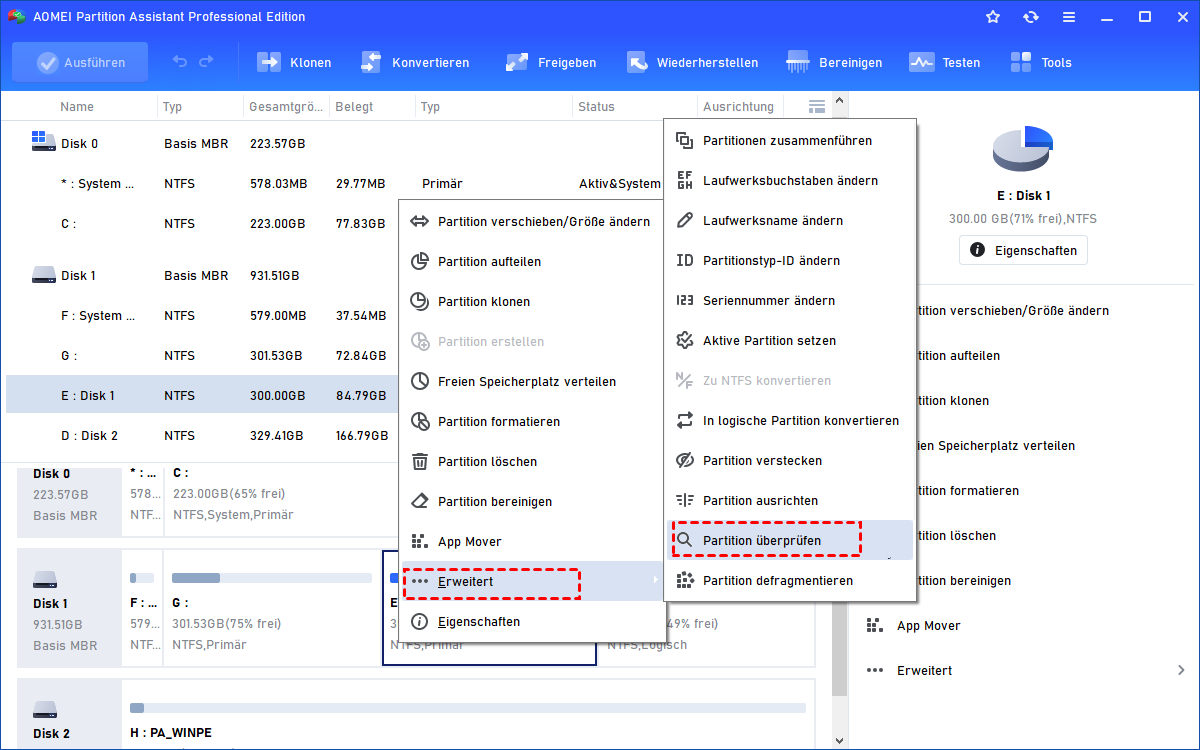Click Partition löschen in right panel
This screenshot has height=750, width=1200.
tap(956, 536)
